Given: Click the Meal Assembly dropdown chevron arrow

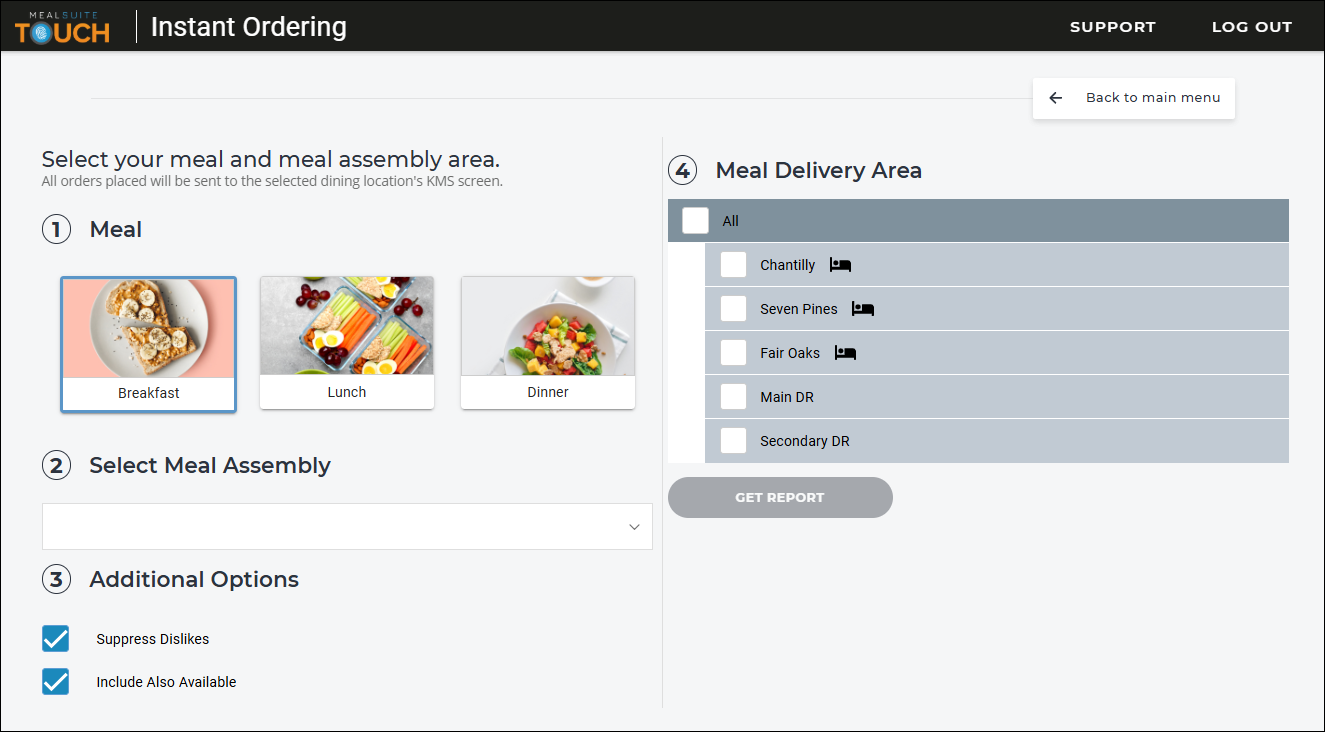Looking at the screenshot, I should pyautogui.click(x=634, y=527).
